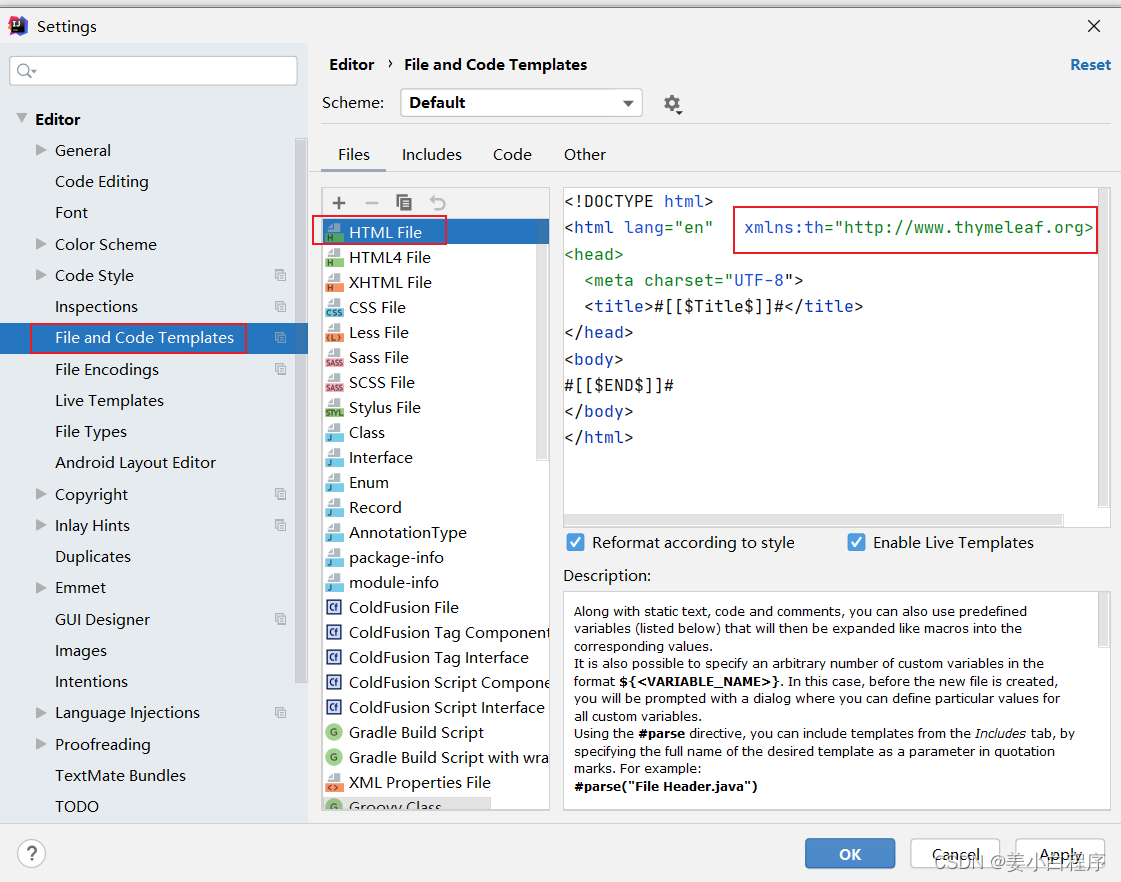The image size is (1121, 882).
Task: Expand the Copyright settings node
Action: [41, 494]
